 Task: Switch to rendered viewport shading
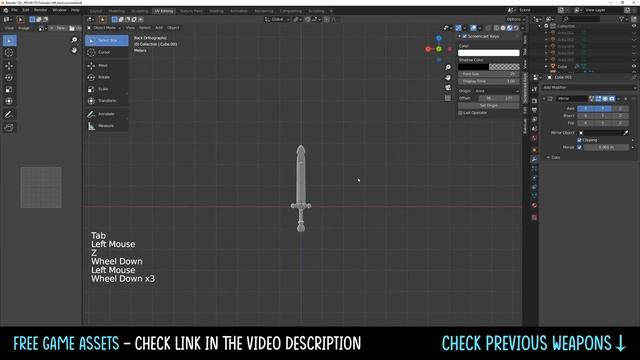click(516, 28)
